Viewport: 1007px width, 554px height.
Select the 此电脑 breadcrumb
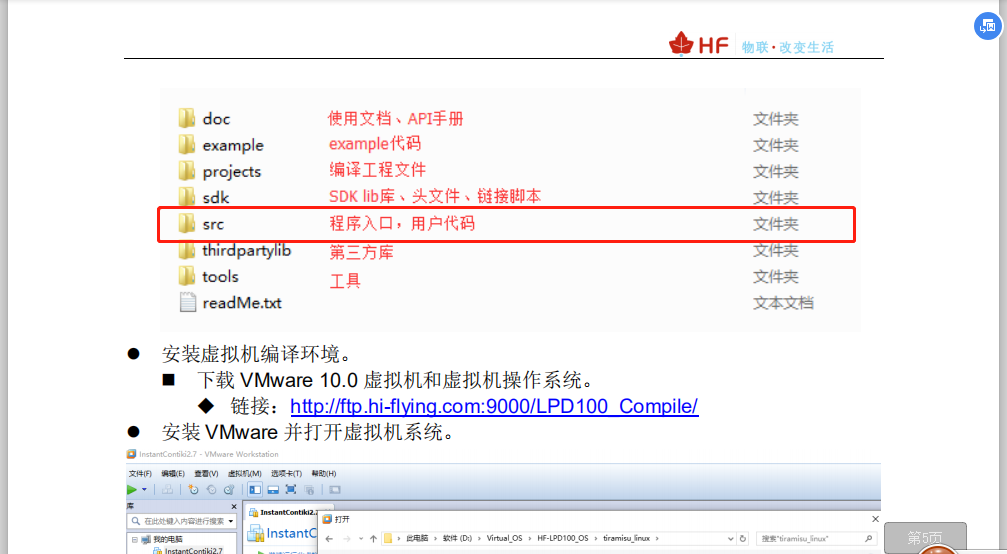pos(417,539)
